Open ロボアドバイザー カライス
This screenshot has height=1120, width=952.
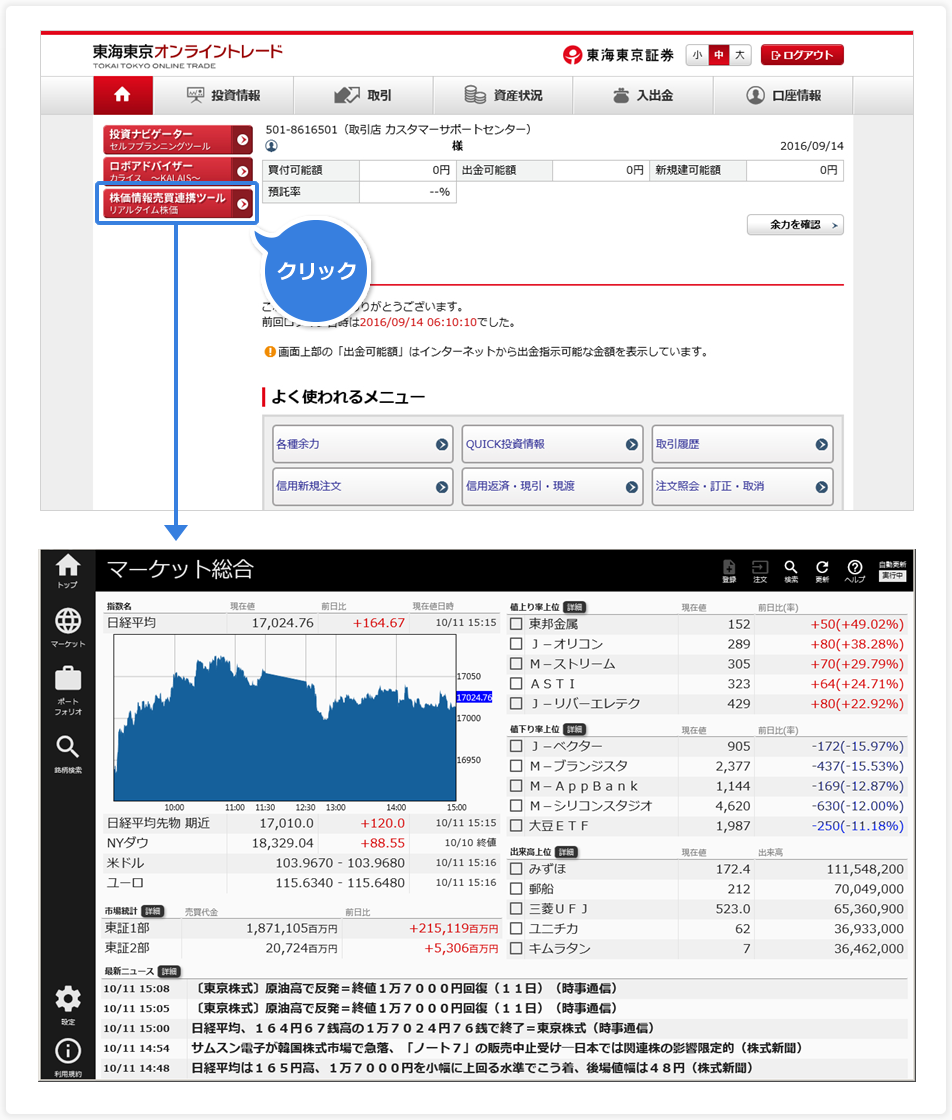tap(177, 170)
